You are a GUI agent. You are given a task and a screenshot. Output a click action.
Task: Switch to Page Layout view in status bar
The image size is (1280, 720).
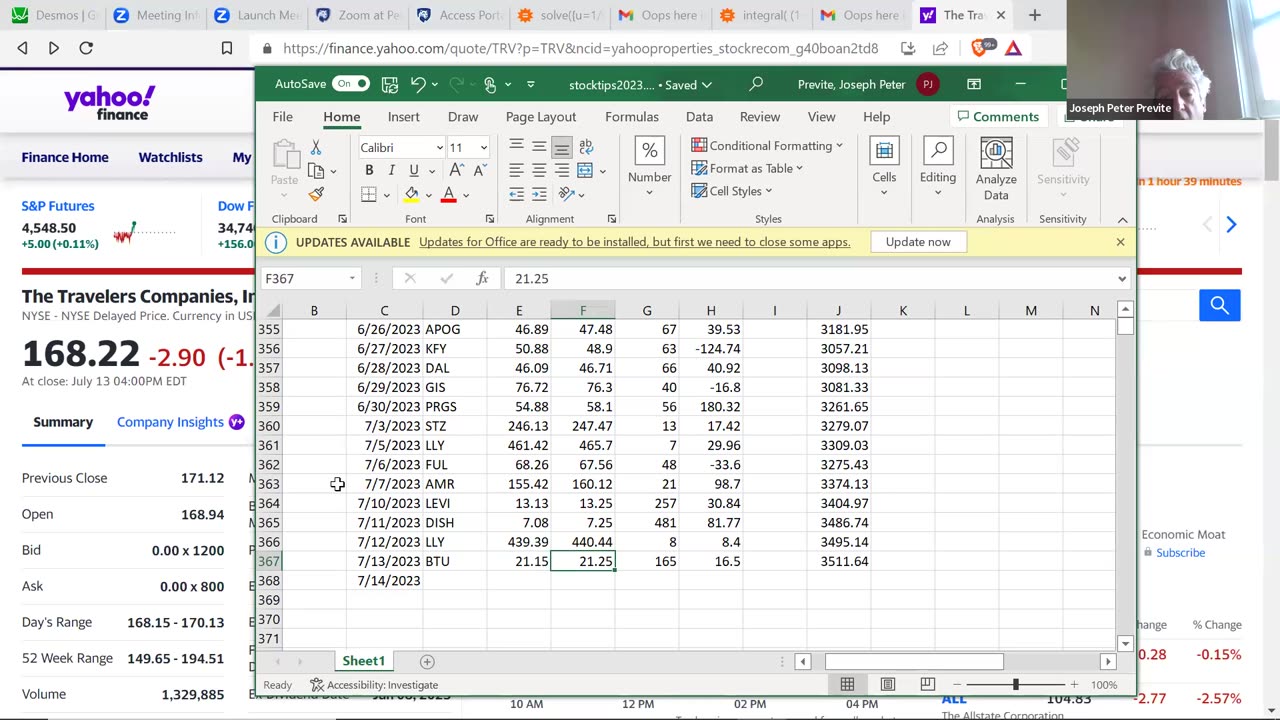coord(887,685)
